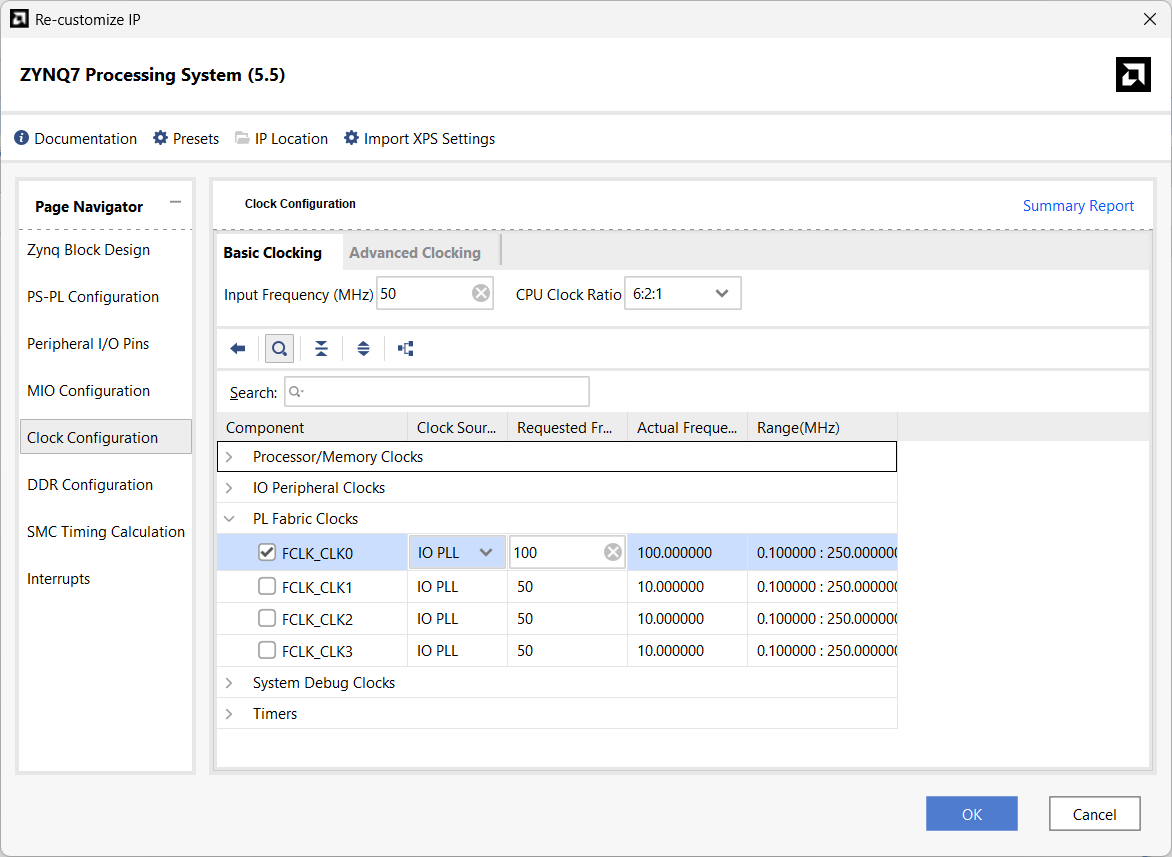
Task: Select FCLK_CLK1 requested frequency cell 50
Action: tap(567, 587)
